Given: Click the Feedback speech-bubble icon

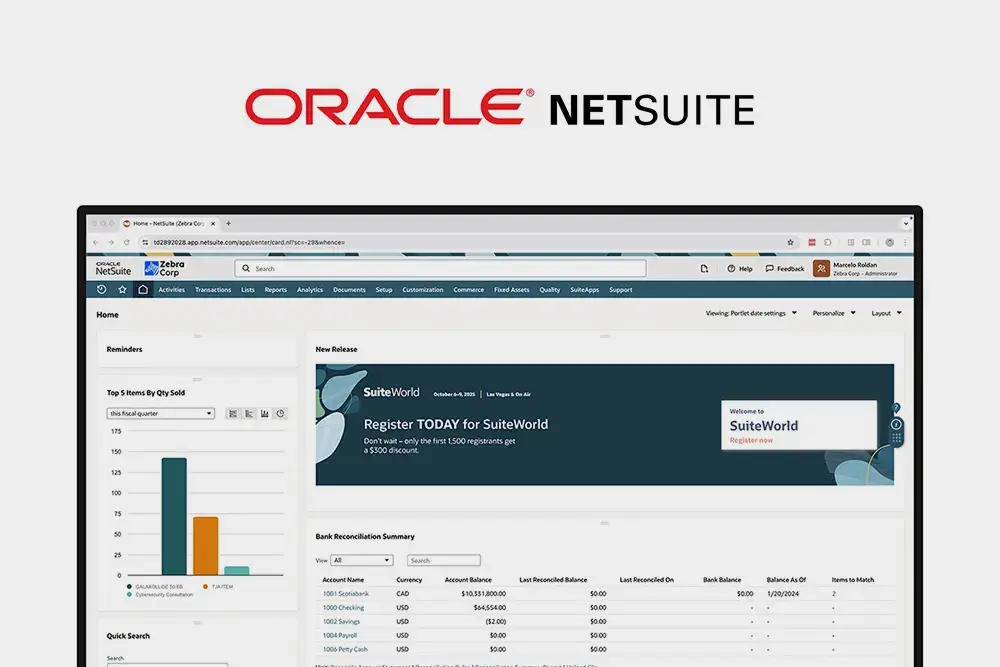Looking at the screenshot, I should [770, 268].
